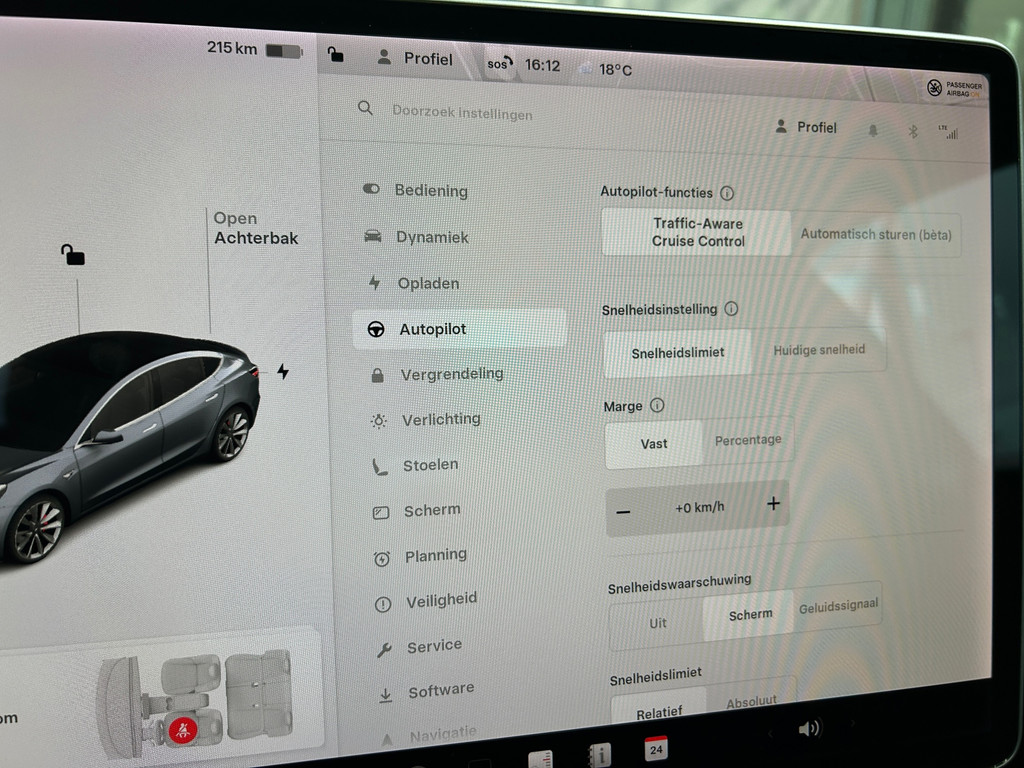This screenshot has height=768, width=1024.
Task: Click the Software download icon
Action: click(x=386, y=696)
